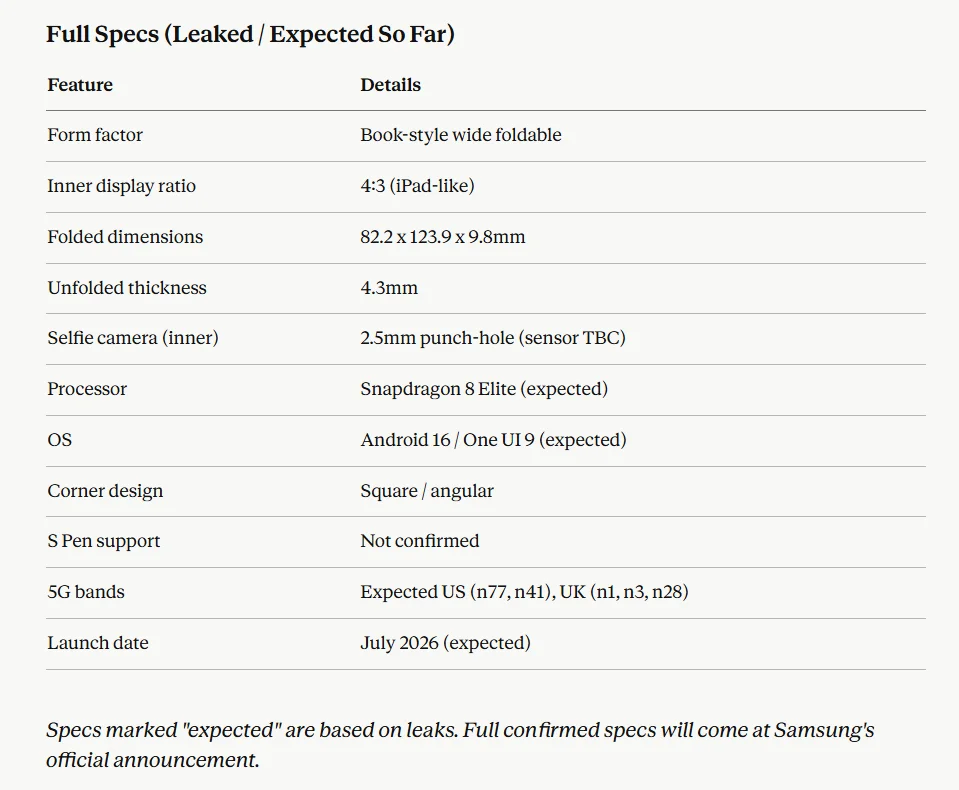Click the "Full Specs (Leaked / Expected So Far)" heading
The width and height of the screenshot is (959, 790).
tap(250, 34)
